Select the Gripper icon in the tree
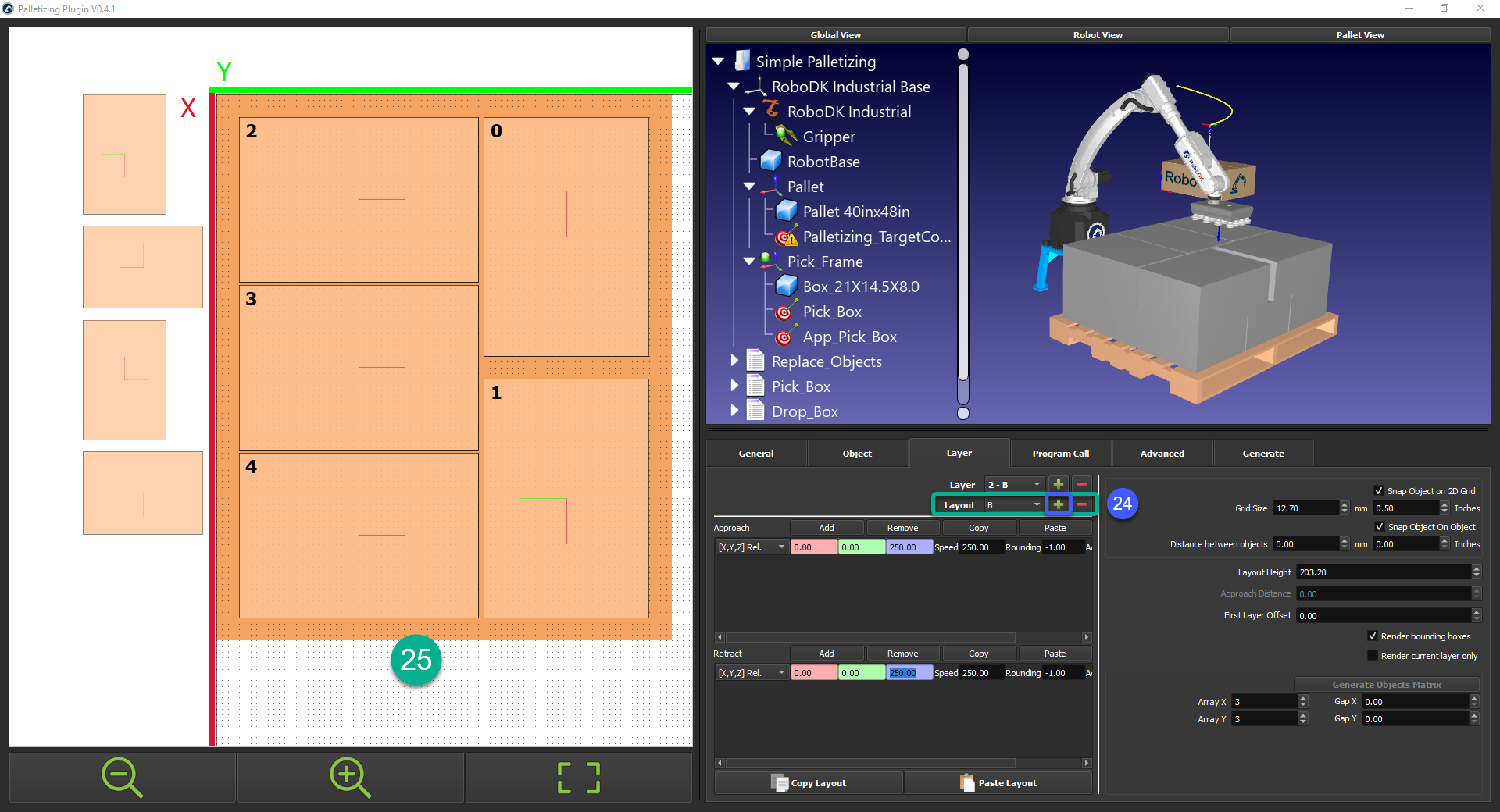Image resolution: width=1500 pixels, height=812 pixels. coord(784,137)
